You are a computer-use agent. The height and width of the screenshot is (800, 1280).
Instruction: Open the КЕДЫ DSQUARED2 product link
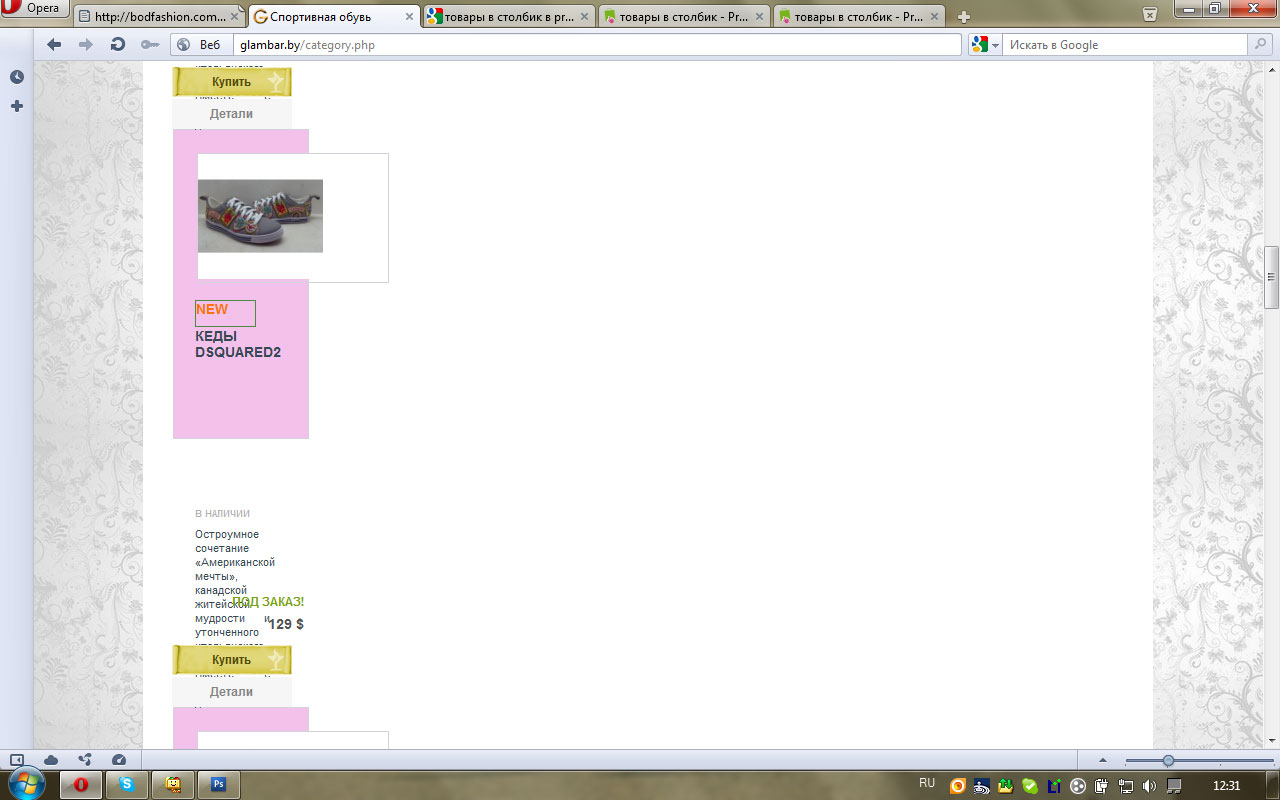click(238, 344)
